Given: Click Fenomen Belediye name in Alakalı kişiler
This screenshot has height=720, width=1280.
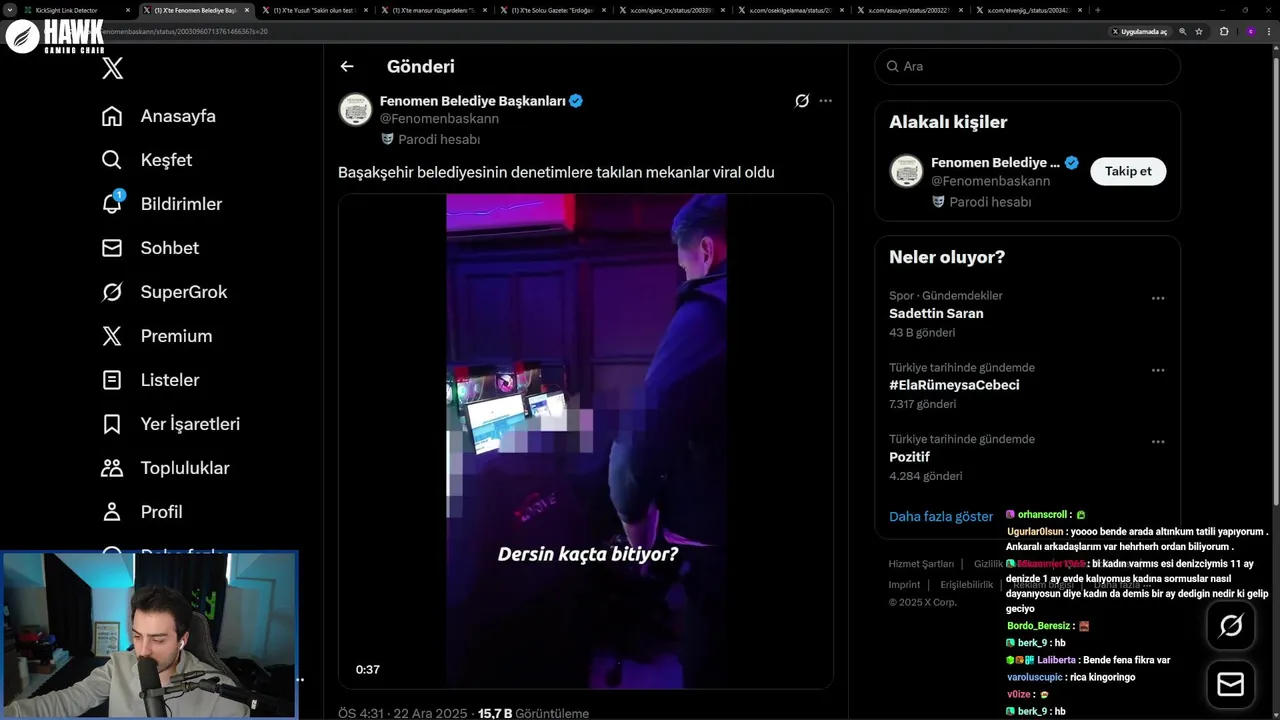Looking at the screenshot, I should pos(995,162).
